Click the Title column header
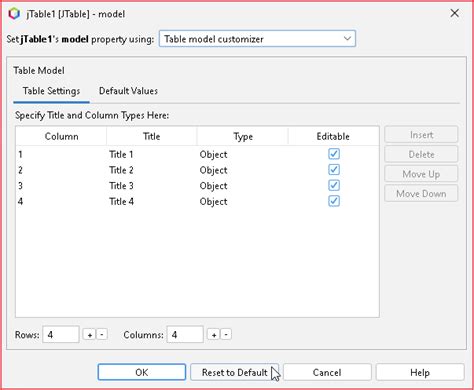This screenshot has width=474, height=390. [x=152, y=136]
